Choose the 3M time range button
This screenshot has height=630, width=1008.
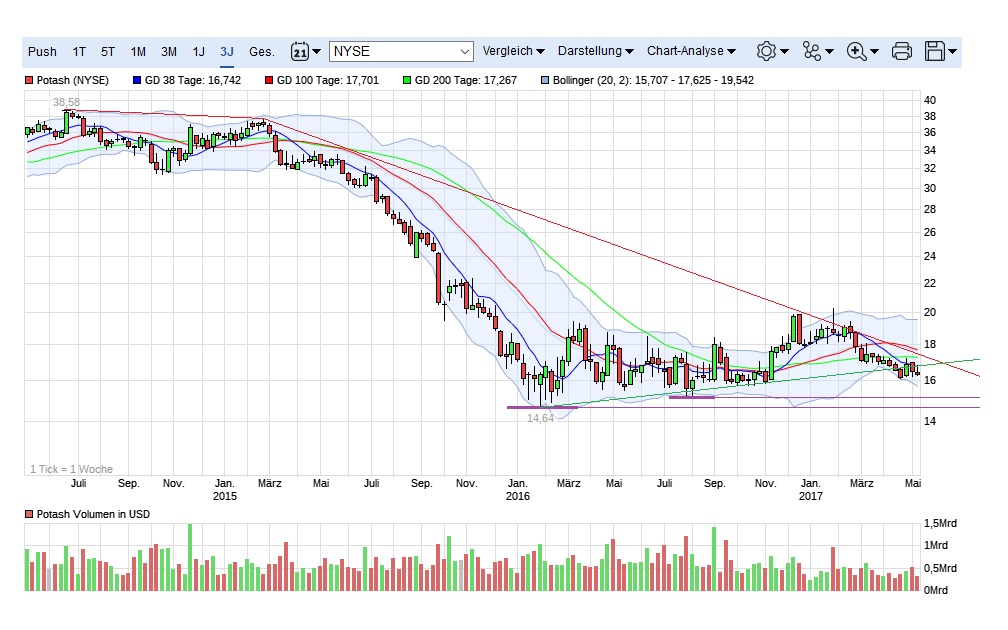click(x=169, y=51)
